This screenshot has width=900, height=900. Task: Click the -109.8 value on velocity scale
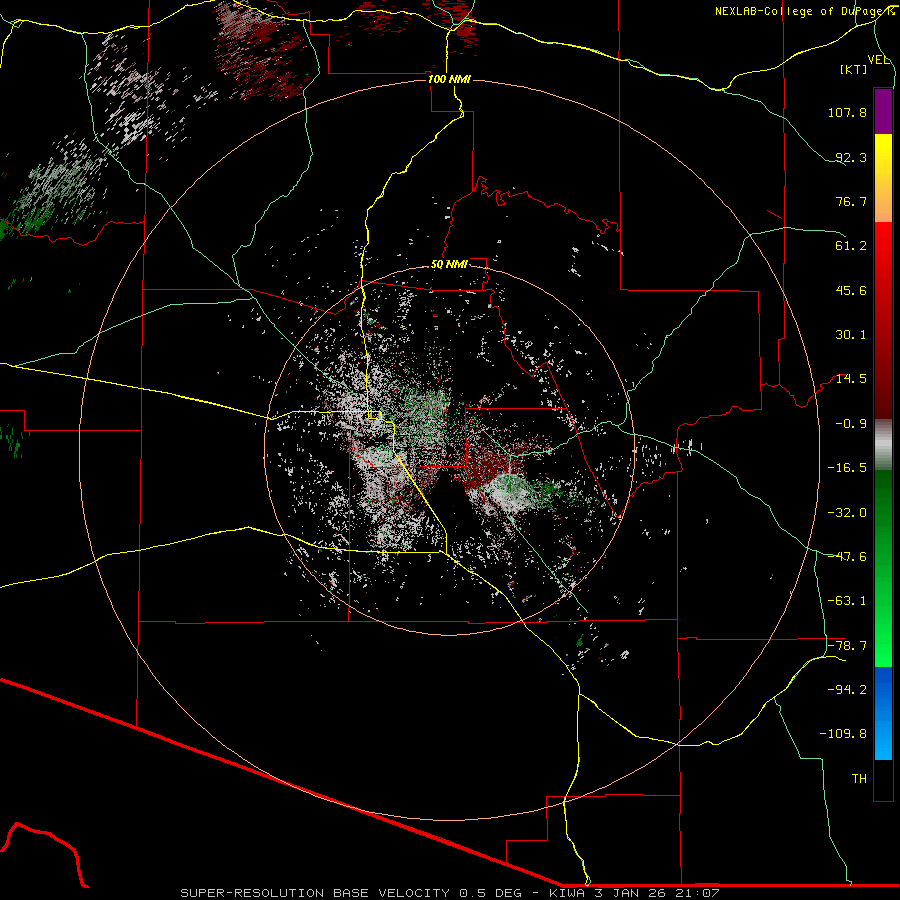click(843, 734)
